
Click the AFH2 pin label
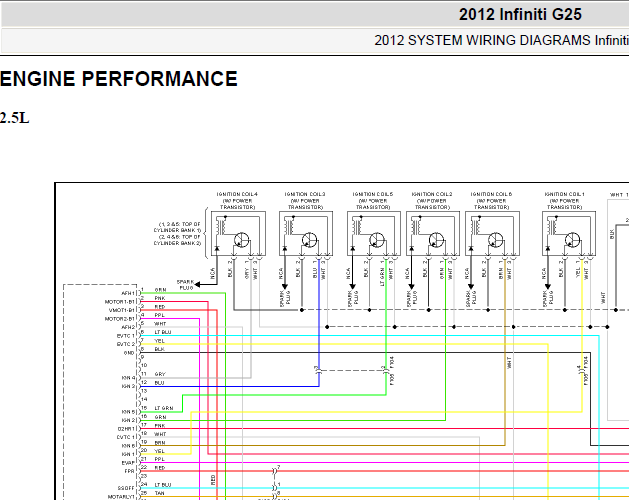128,327
